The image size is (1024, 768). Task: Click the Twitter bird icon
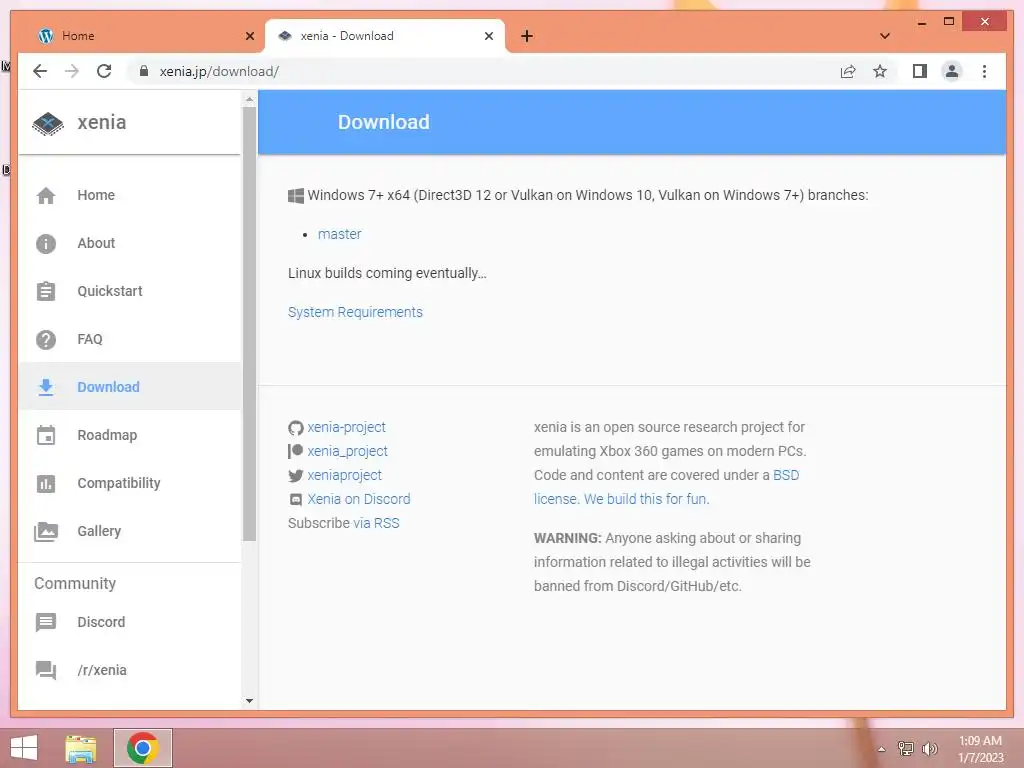coord(295,475)
